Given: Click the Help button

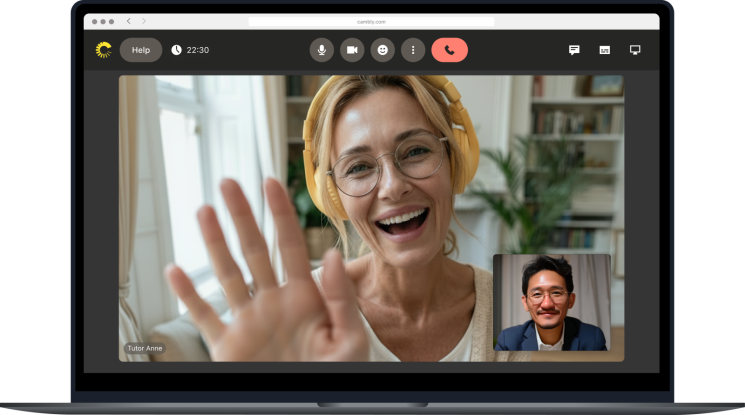Looking at the screenshot, I should [x=141, y=50].
